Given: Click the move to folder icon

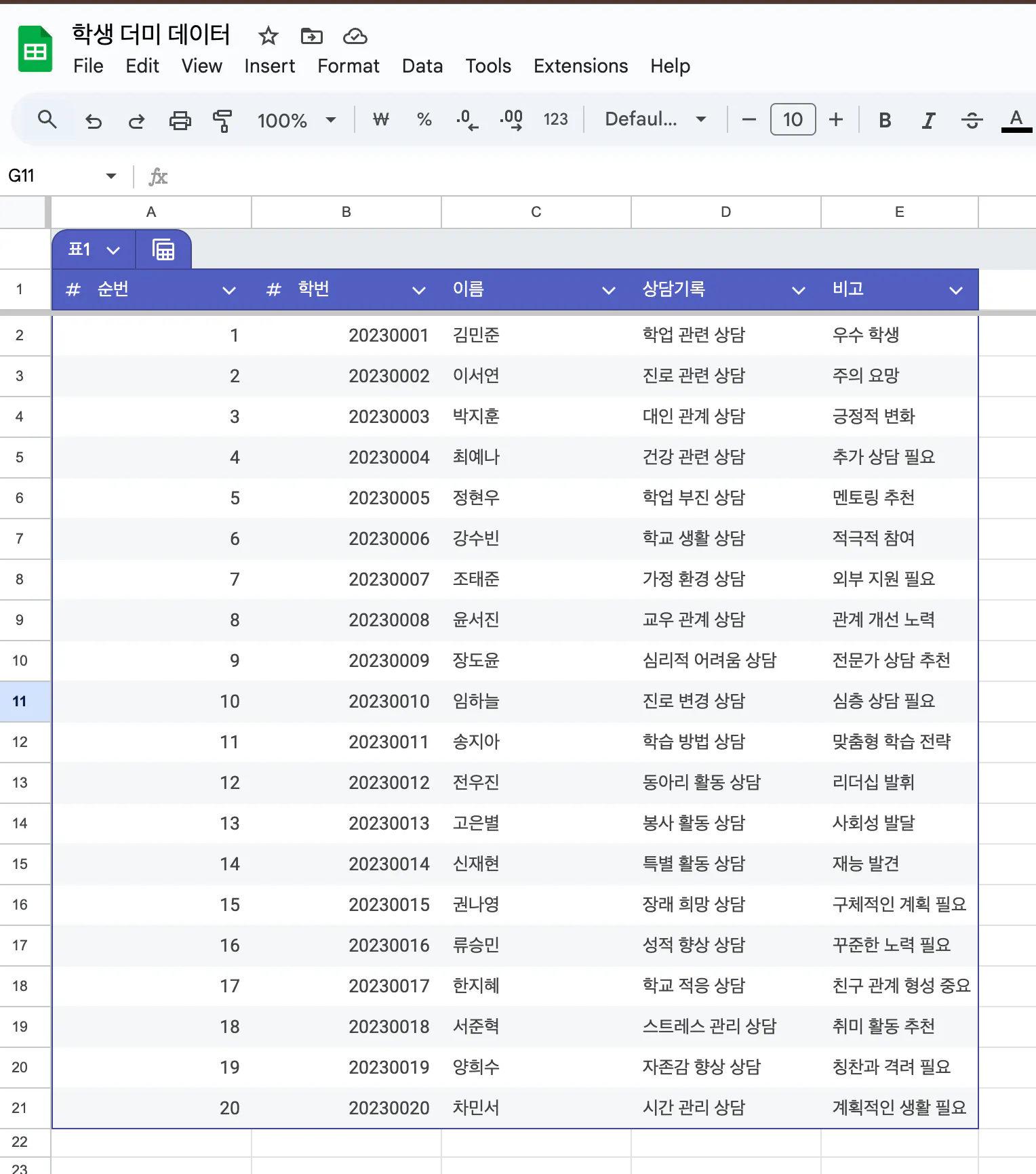Looking at the screenshot, I should (x=312, y=36).
